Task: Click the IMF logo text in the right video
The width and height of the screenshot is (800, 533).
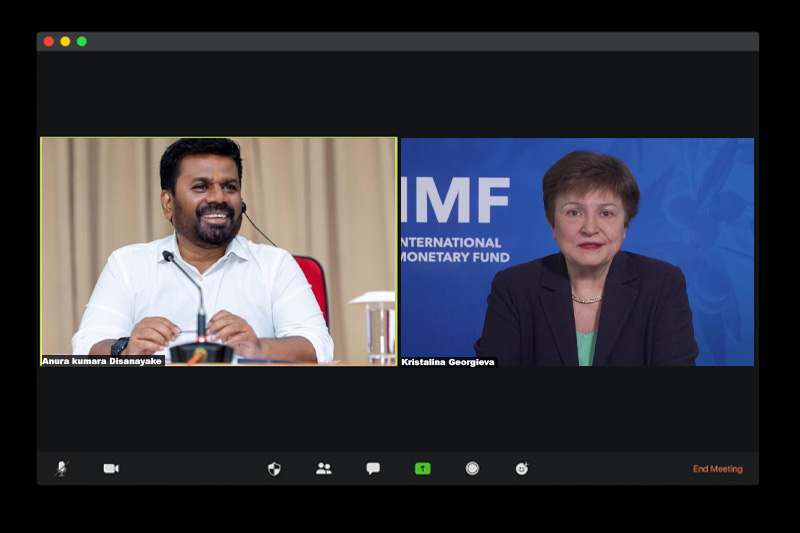Action: click(x=456, y=200)
